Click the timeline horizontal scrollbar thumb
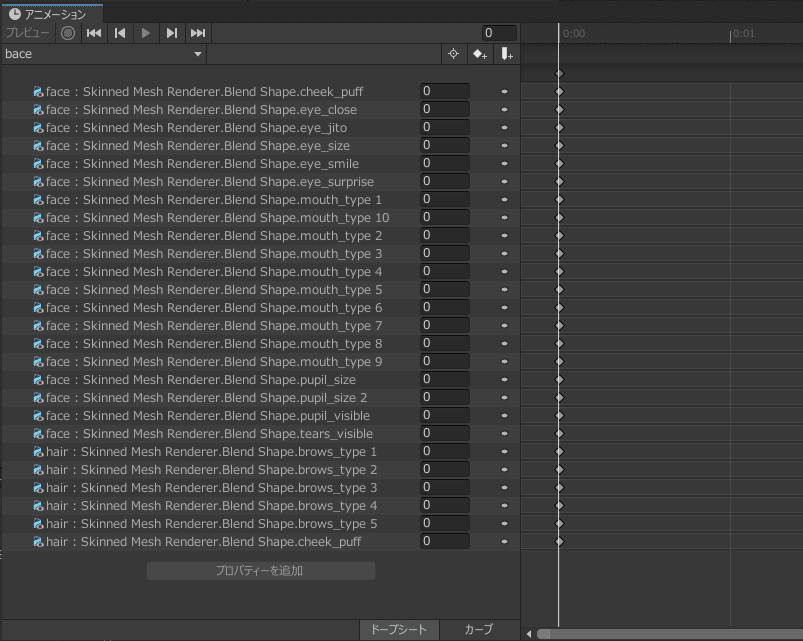The image size is (803, 641). 670,634
